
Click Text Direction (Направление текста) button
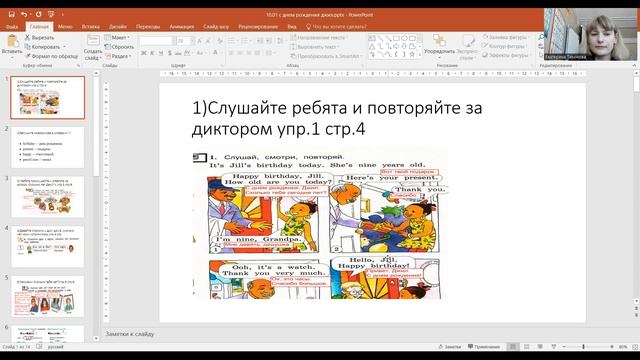click(319, 37)
